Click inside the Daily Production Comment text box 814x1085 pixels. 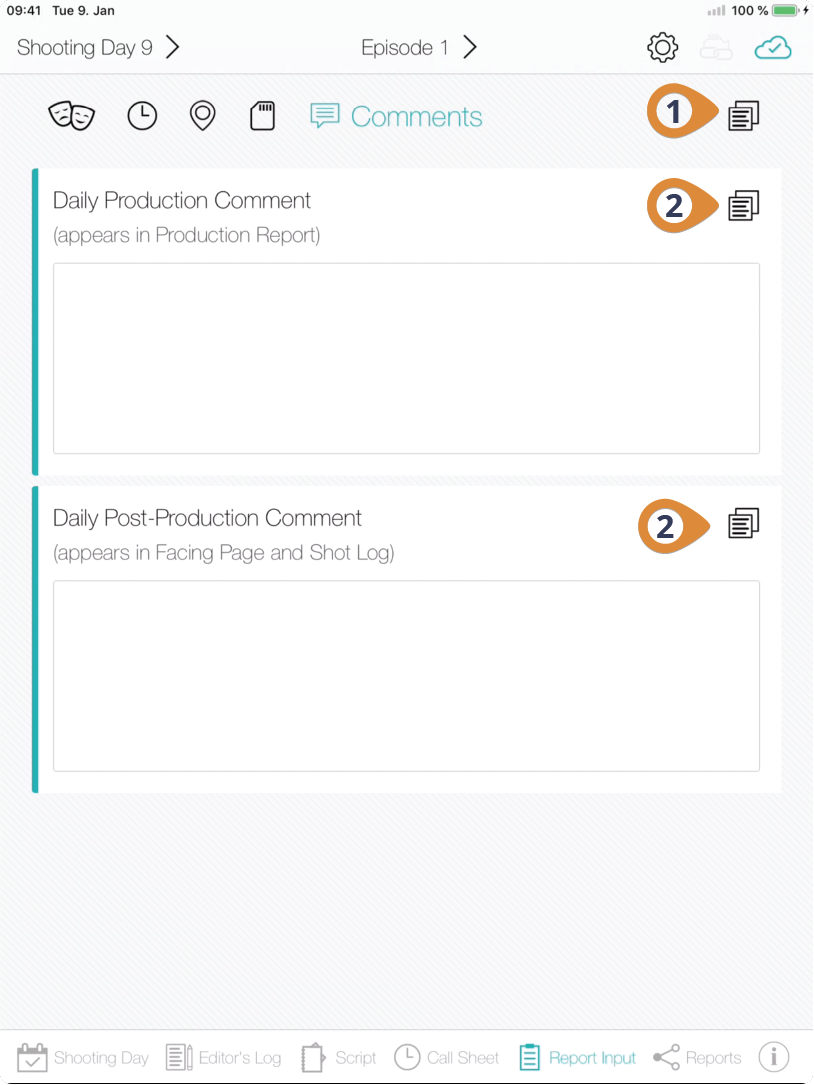tap(406, 358)
